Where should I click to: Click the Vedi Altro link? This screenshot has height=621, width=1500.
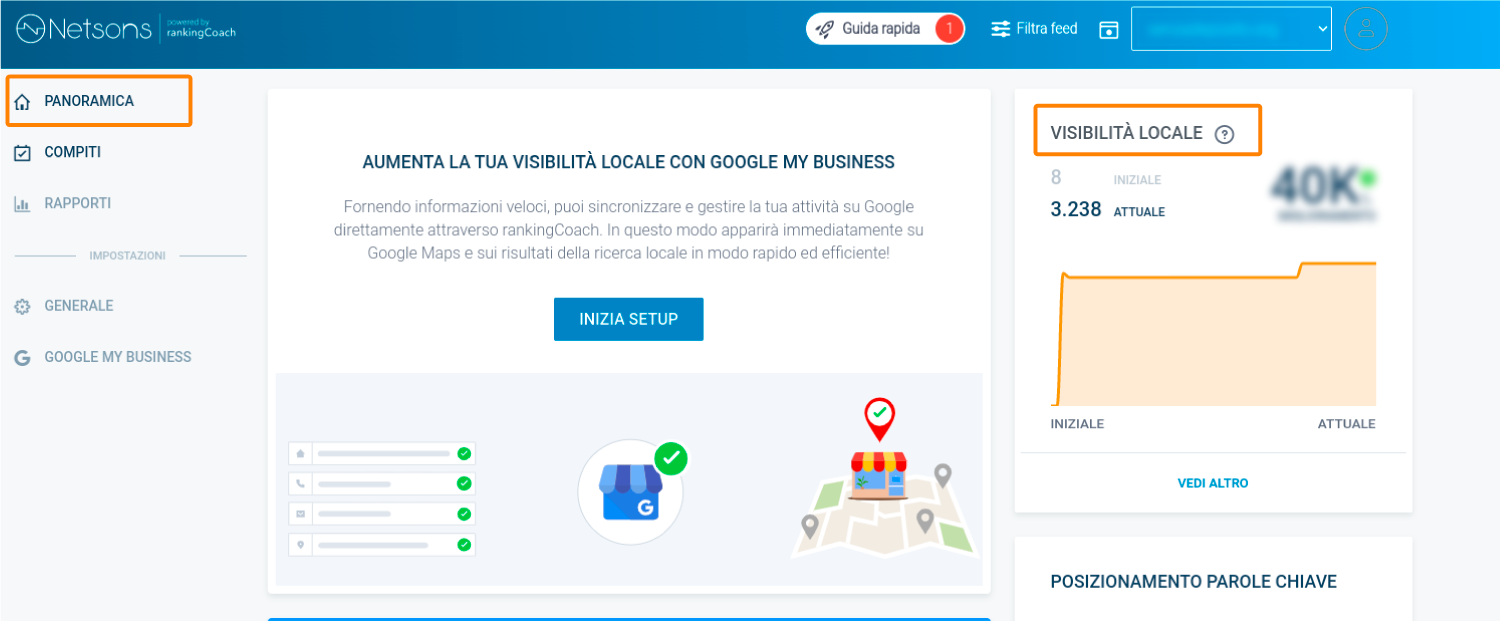pos(1212,483)
